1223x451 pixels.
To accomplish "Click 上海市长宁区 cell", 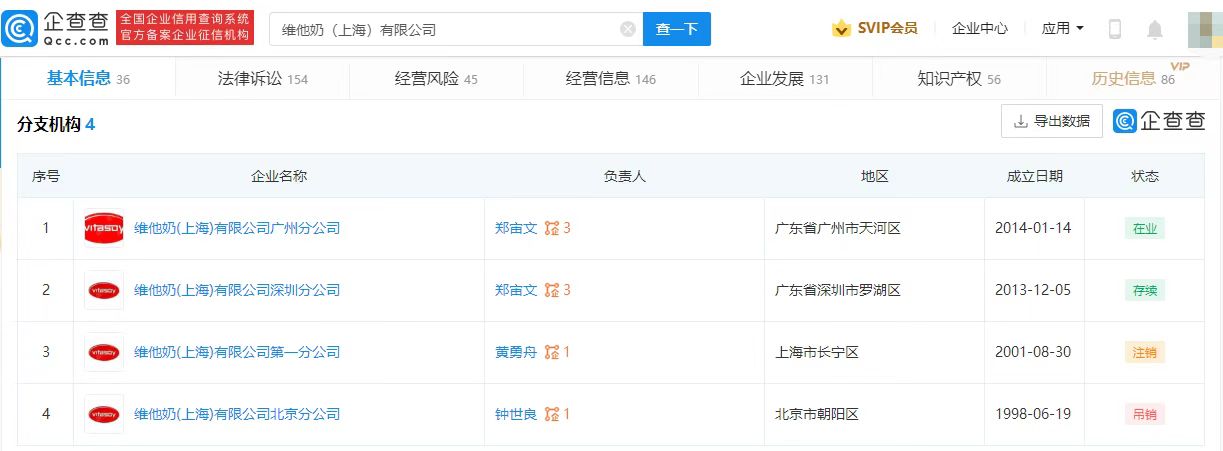I will (x=817, y=352).
